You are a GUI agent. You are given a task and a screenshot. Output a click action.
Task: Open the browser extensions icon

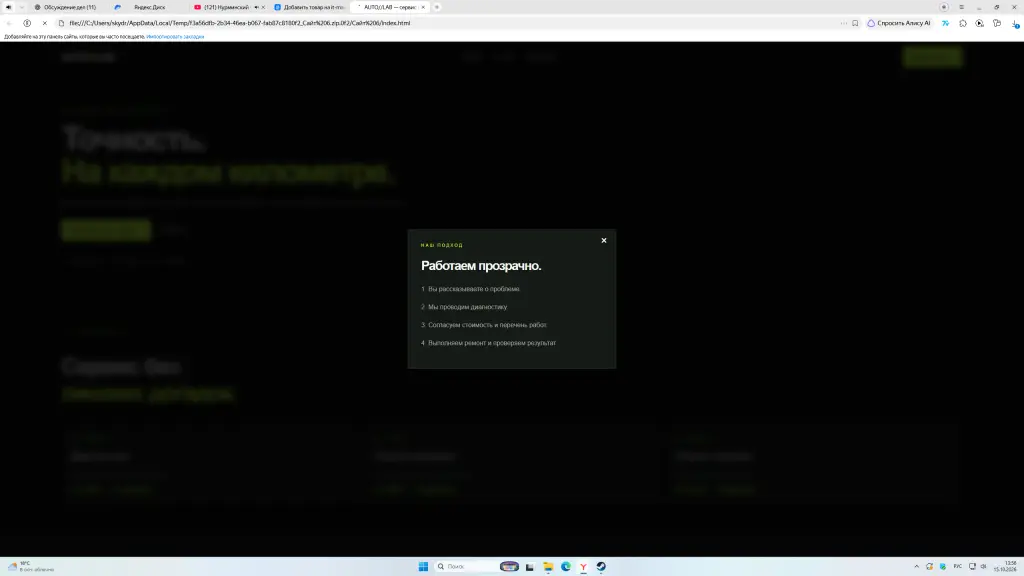point(963,23)
